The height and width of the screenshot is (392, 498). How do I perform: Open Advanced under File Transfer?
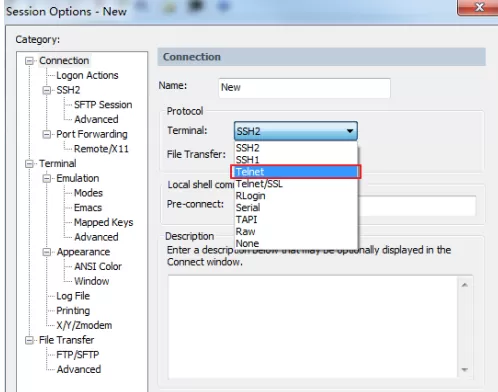[x=79, y=369]
